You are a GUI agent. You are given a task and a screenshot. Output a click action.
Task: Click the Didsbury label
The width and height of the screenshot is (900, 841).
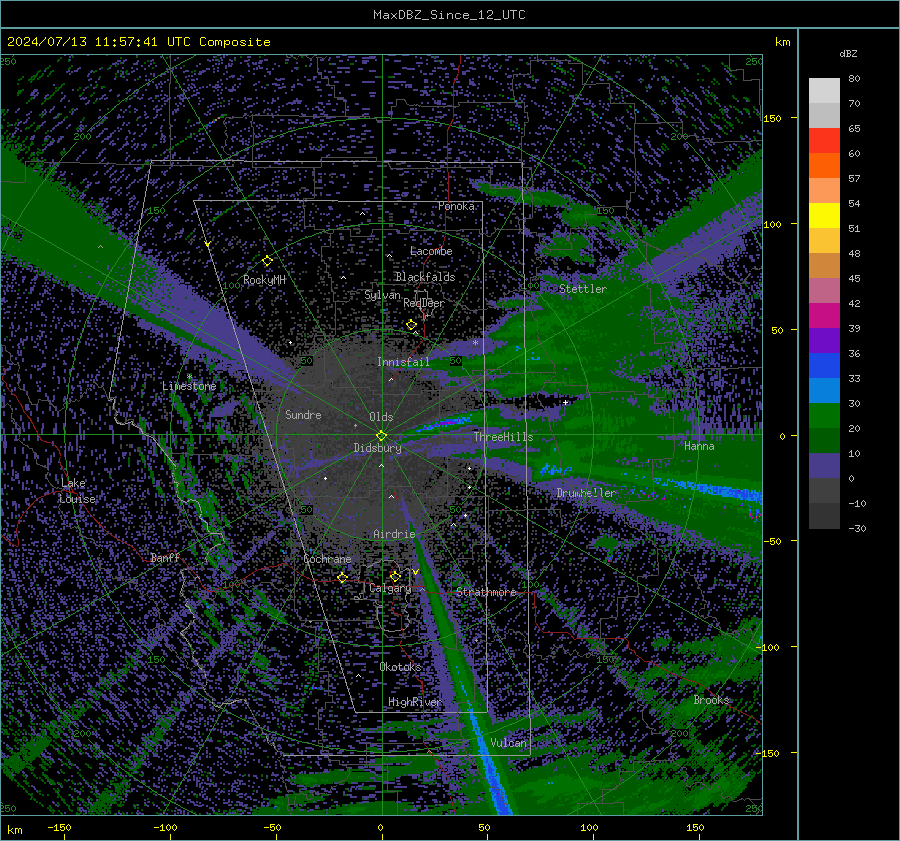377,448
